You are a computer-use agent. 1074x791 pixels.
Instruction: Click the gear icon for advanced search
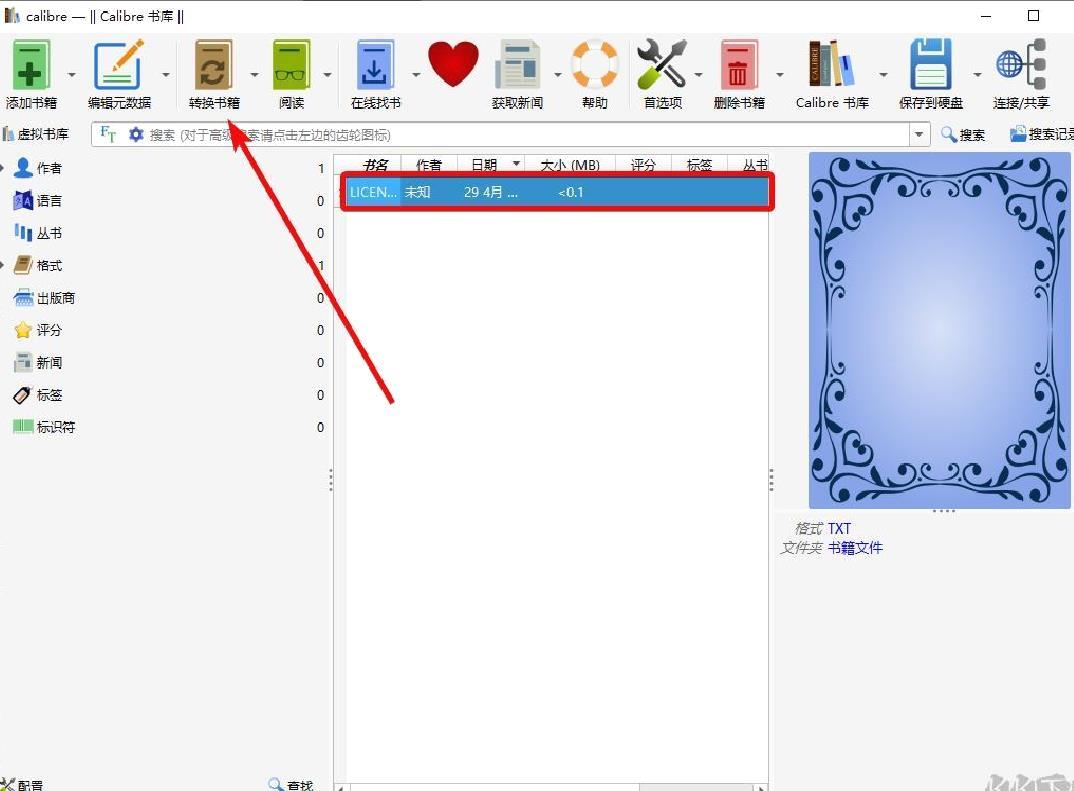pyautogui.click(x=136, y=134)
